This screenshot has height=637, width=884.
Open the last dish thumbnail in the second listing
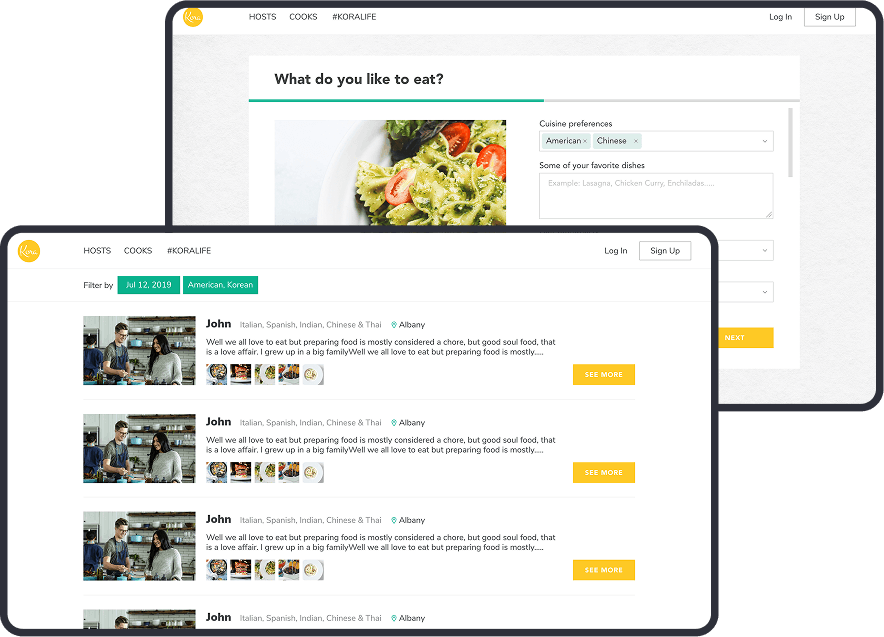313,472
